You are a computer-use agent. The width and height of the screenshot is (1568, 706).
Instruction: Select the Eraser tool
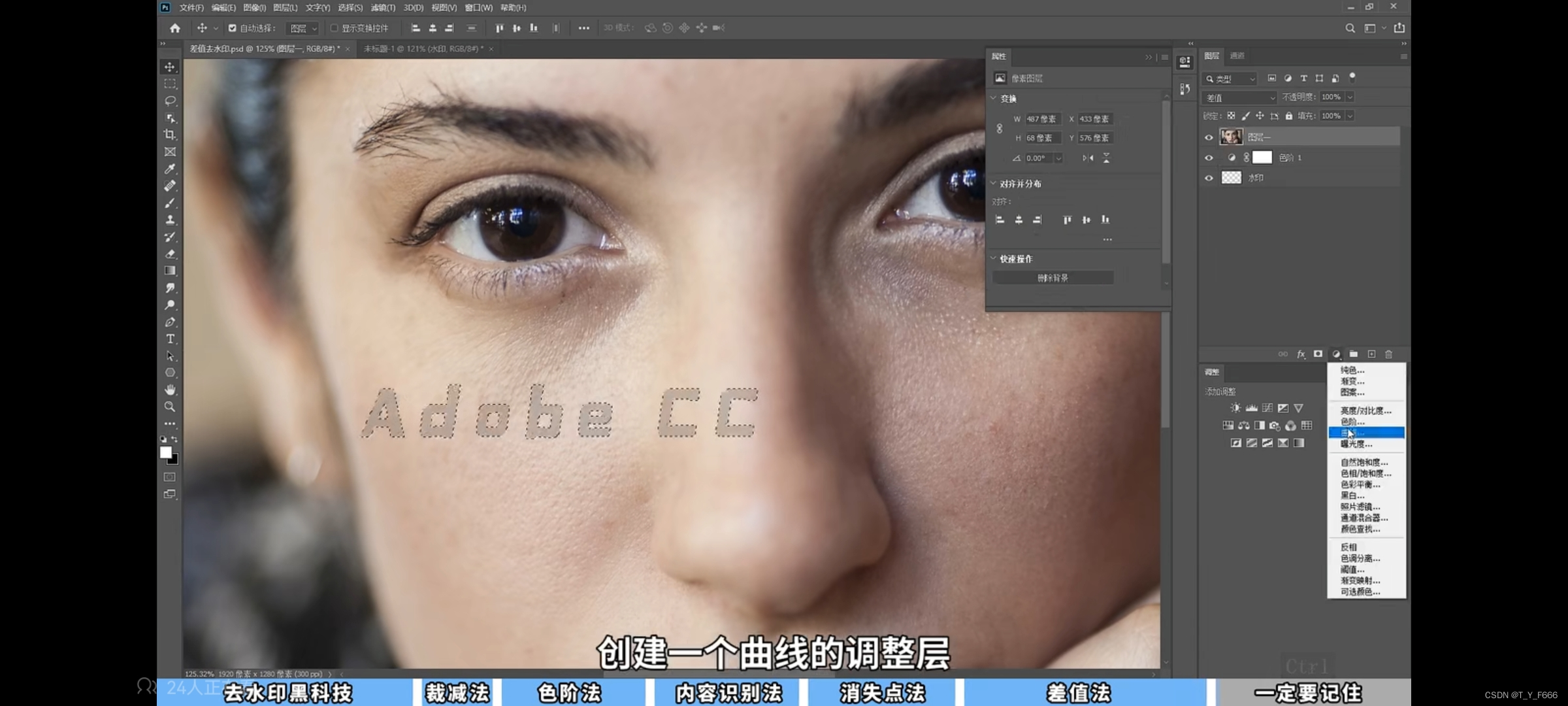click(x=170, y=254)
